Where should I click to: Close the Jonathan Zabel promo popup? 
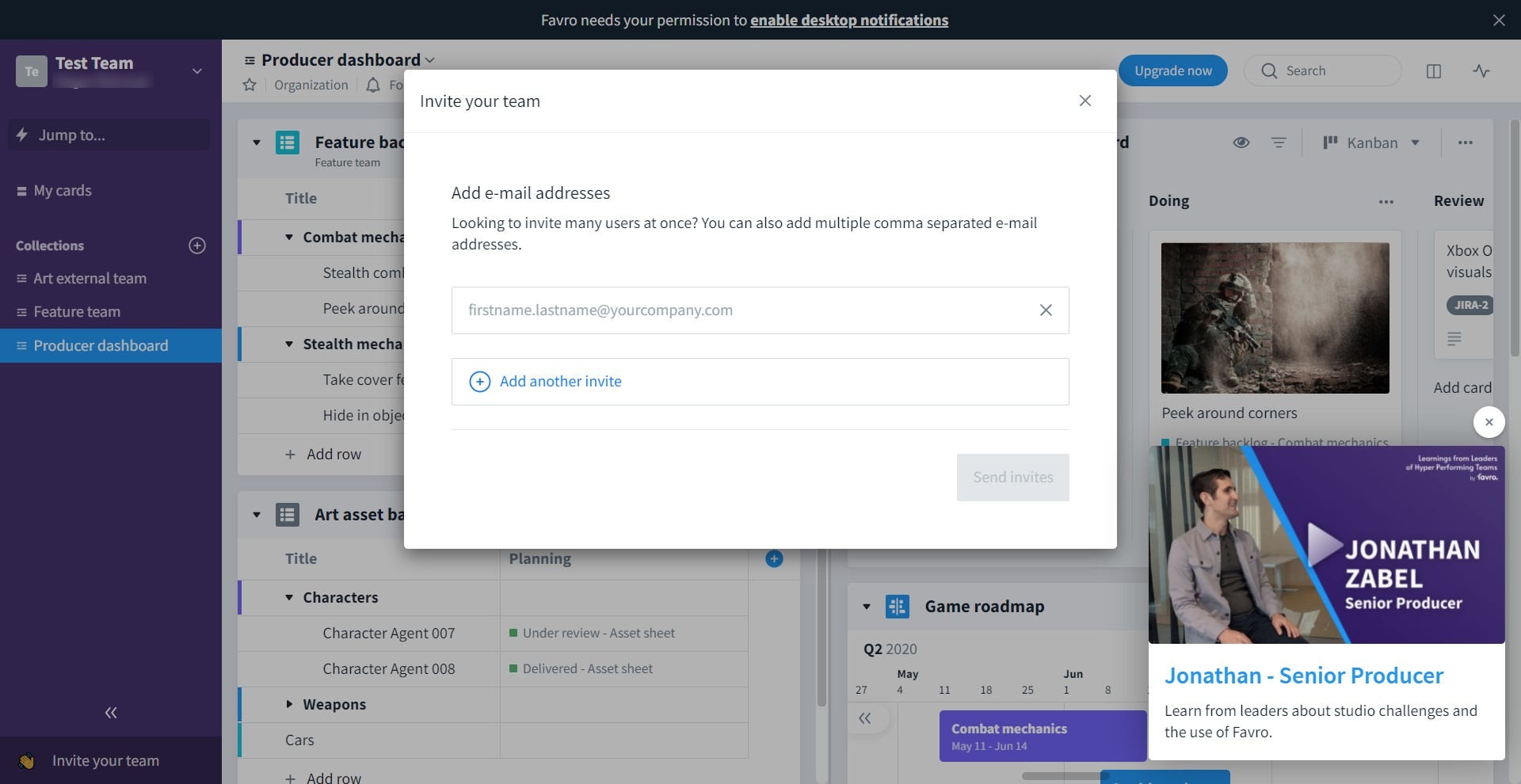click(1489, 422)
